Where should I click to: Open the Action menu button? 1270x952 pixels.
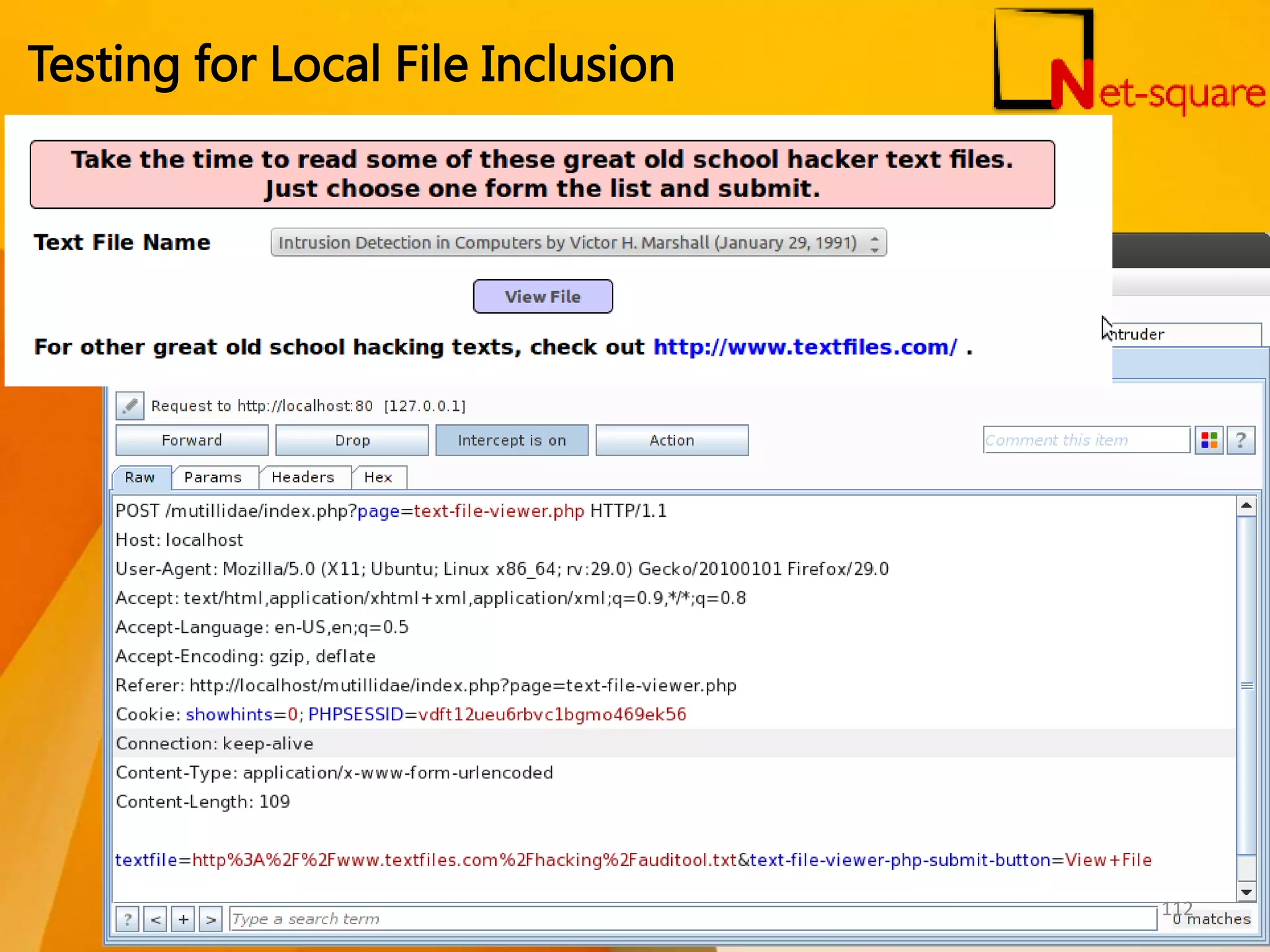(672, 440)
